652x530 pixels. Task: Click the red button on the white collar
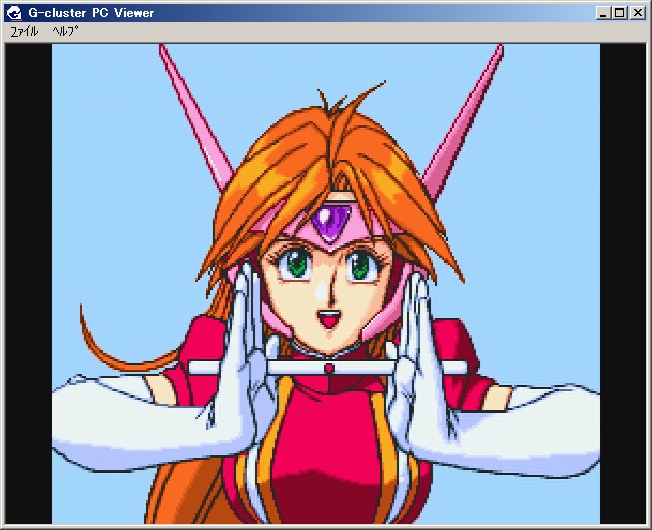[329, 369]
